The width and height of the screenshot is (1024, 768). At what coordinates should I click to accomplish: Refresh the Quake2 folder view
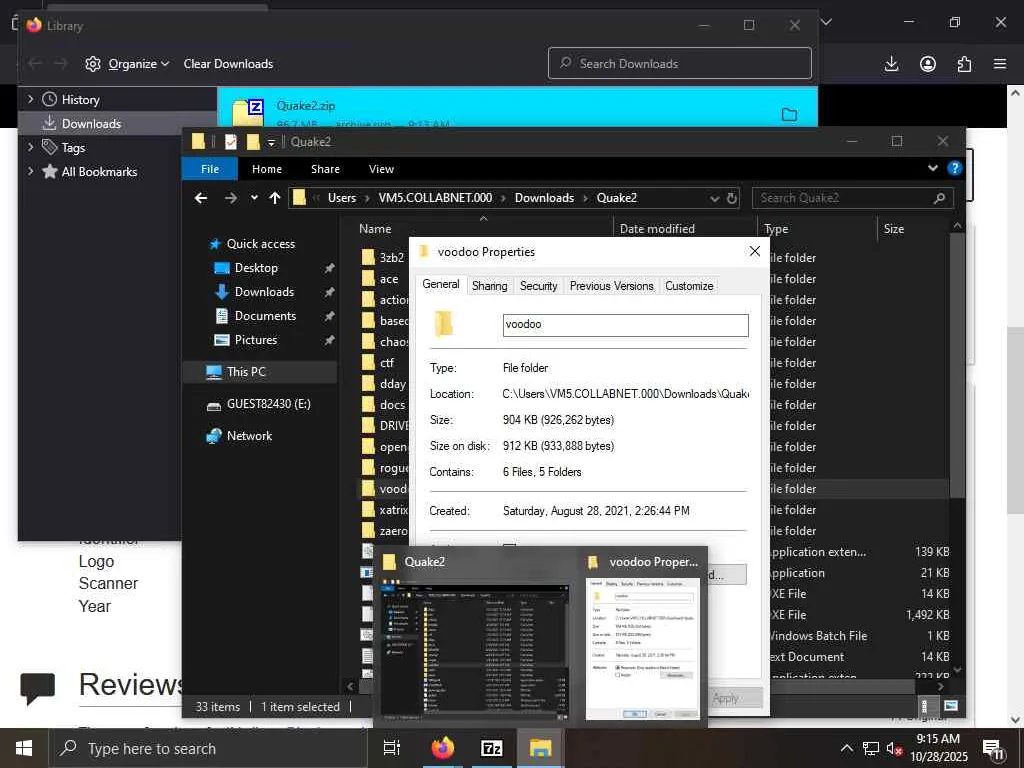[732, 198]
